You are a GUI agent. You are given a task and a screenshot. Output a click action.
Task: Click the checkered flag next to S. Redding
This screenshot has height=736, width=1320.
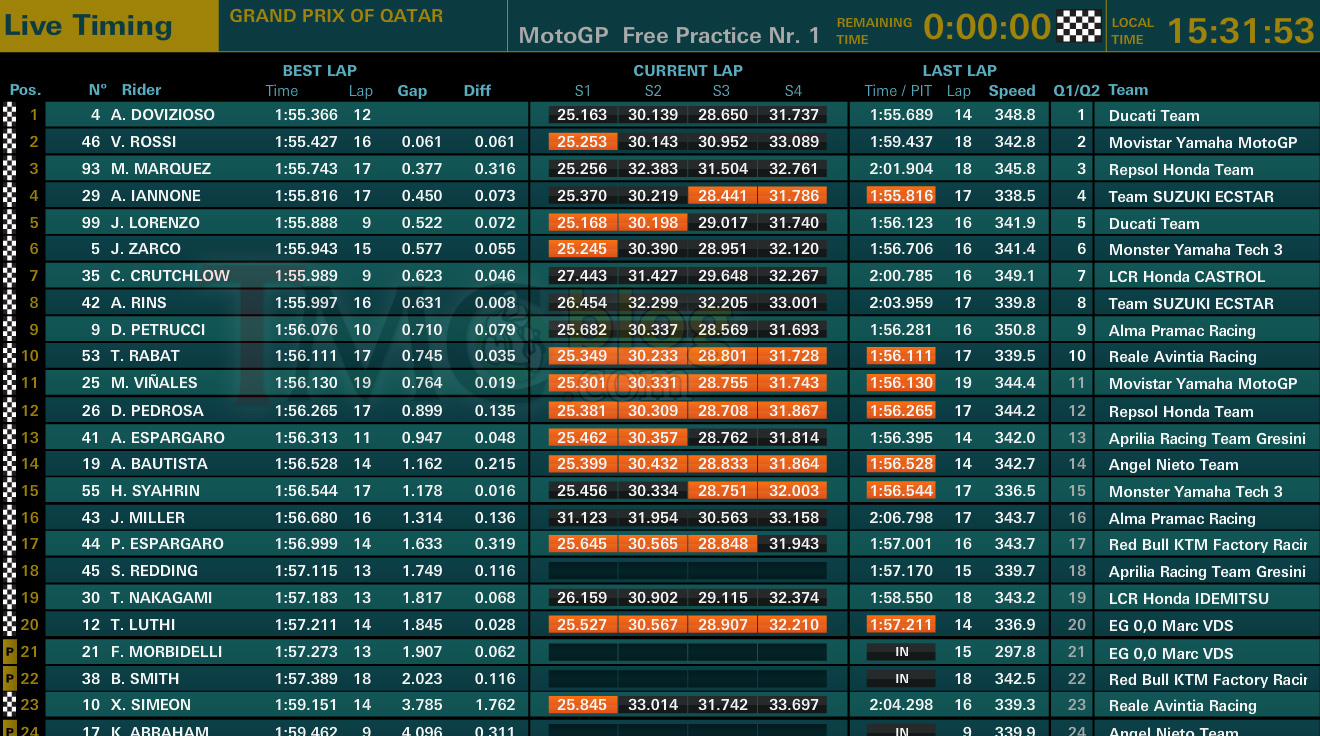coord(10,570)
